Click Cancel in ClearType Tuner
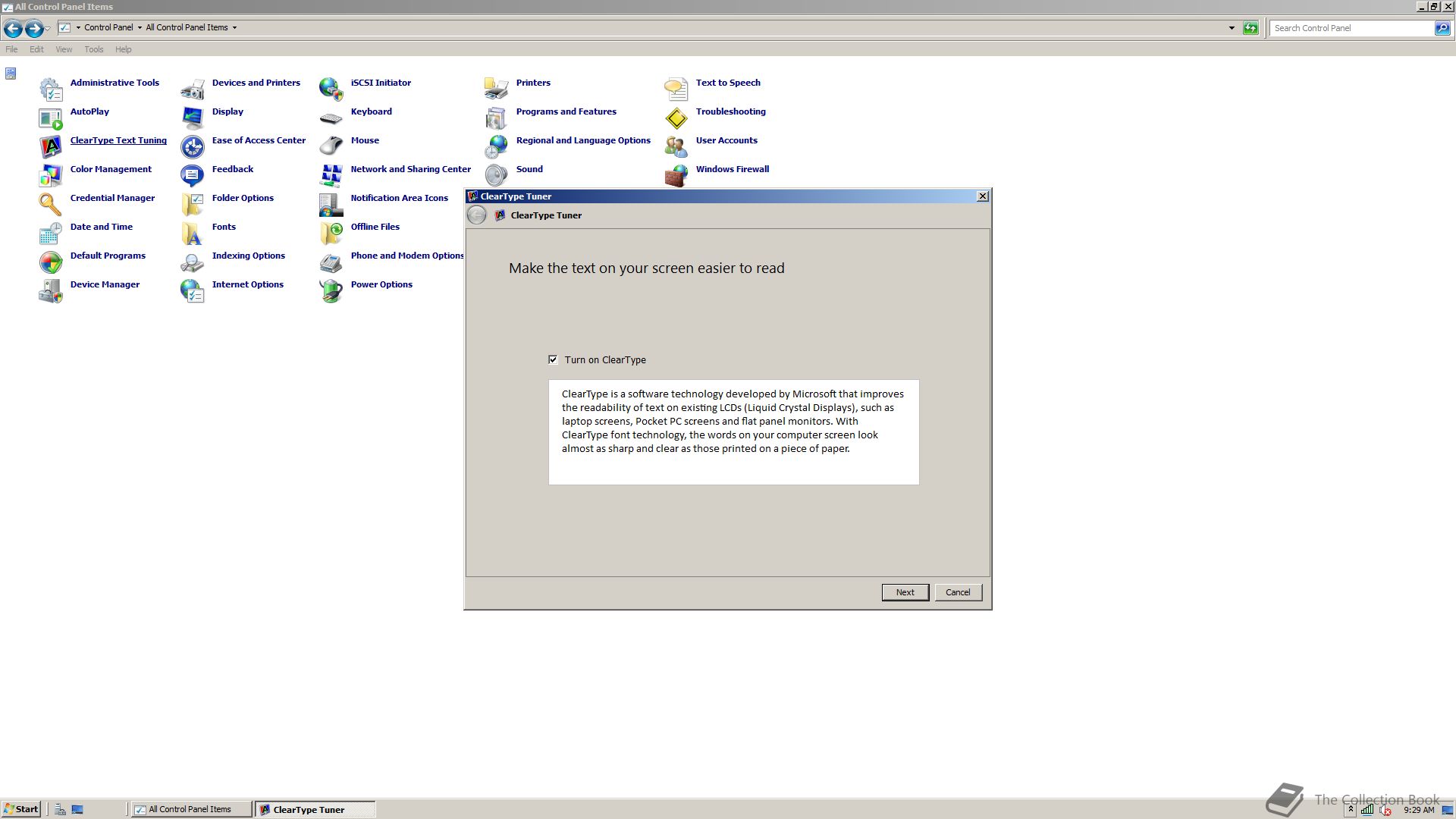 click(958, 592)
